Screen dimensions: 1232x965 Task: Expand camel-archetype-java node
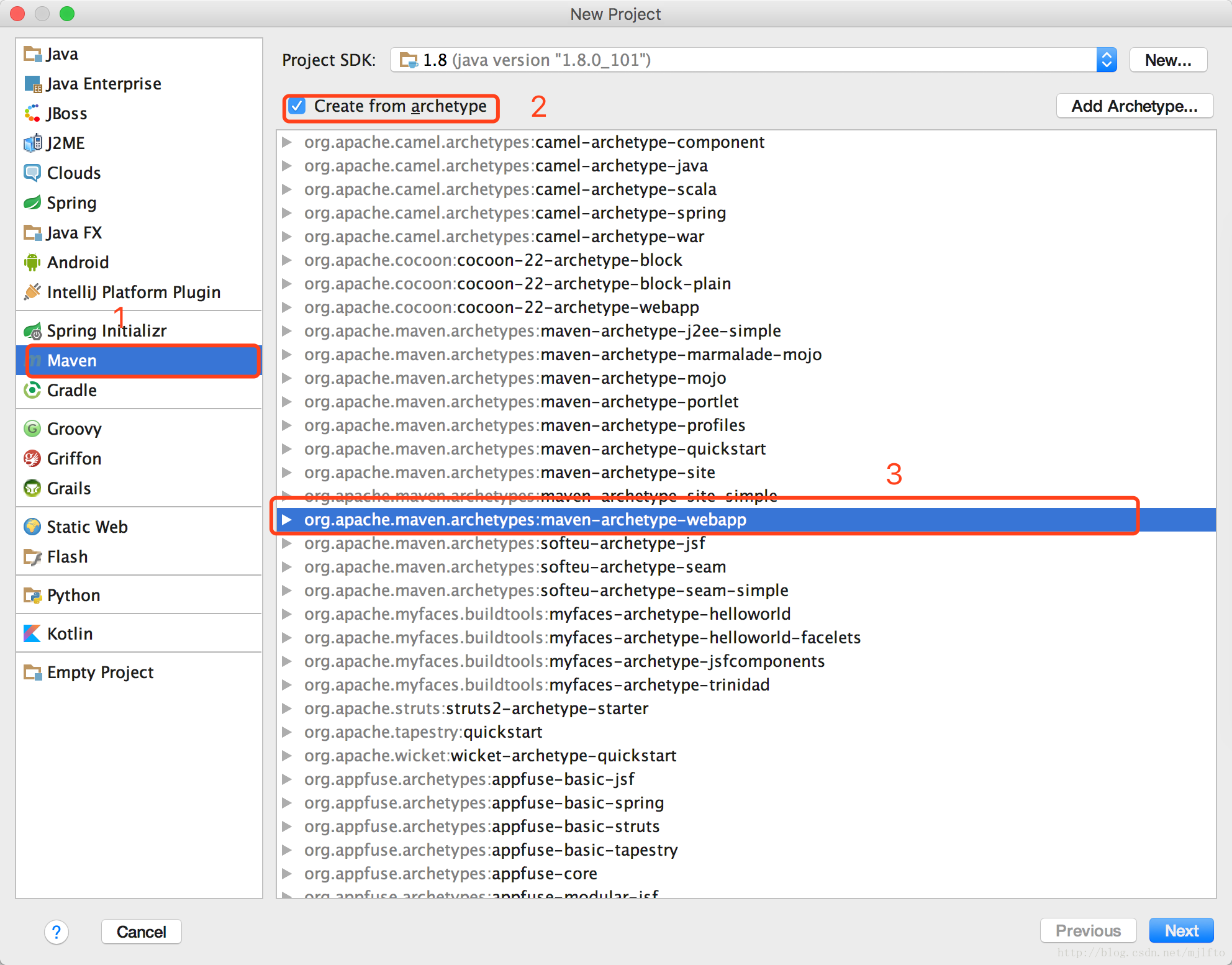coord(287,166)
